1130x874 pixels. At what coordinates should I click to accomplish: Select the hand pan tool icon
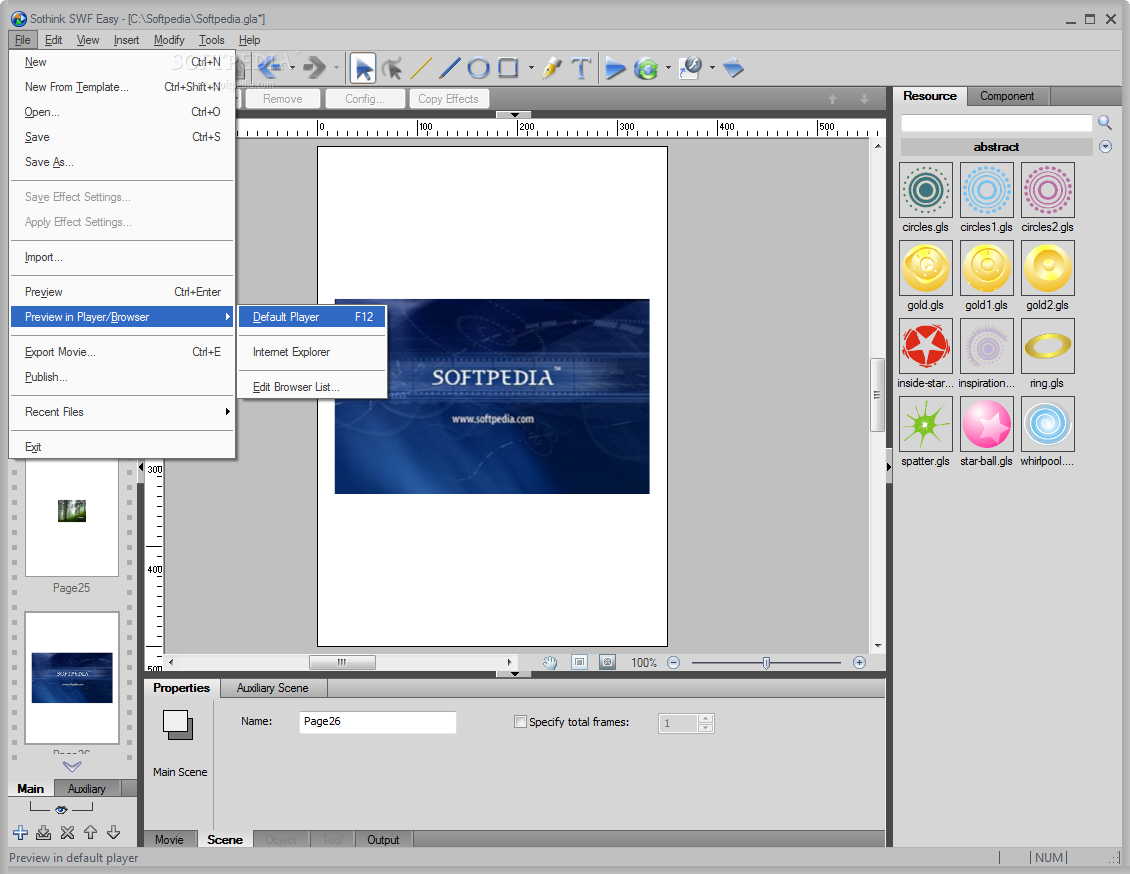[x=550, y=662]
